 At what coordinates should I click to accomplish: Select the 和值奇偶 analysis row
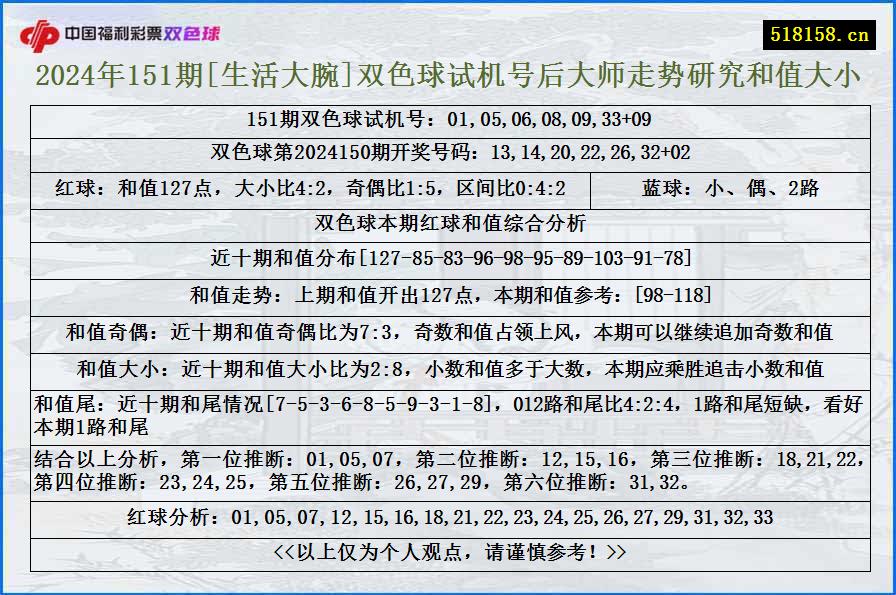point(447,332)
